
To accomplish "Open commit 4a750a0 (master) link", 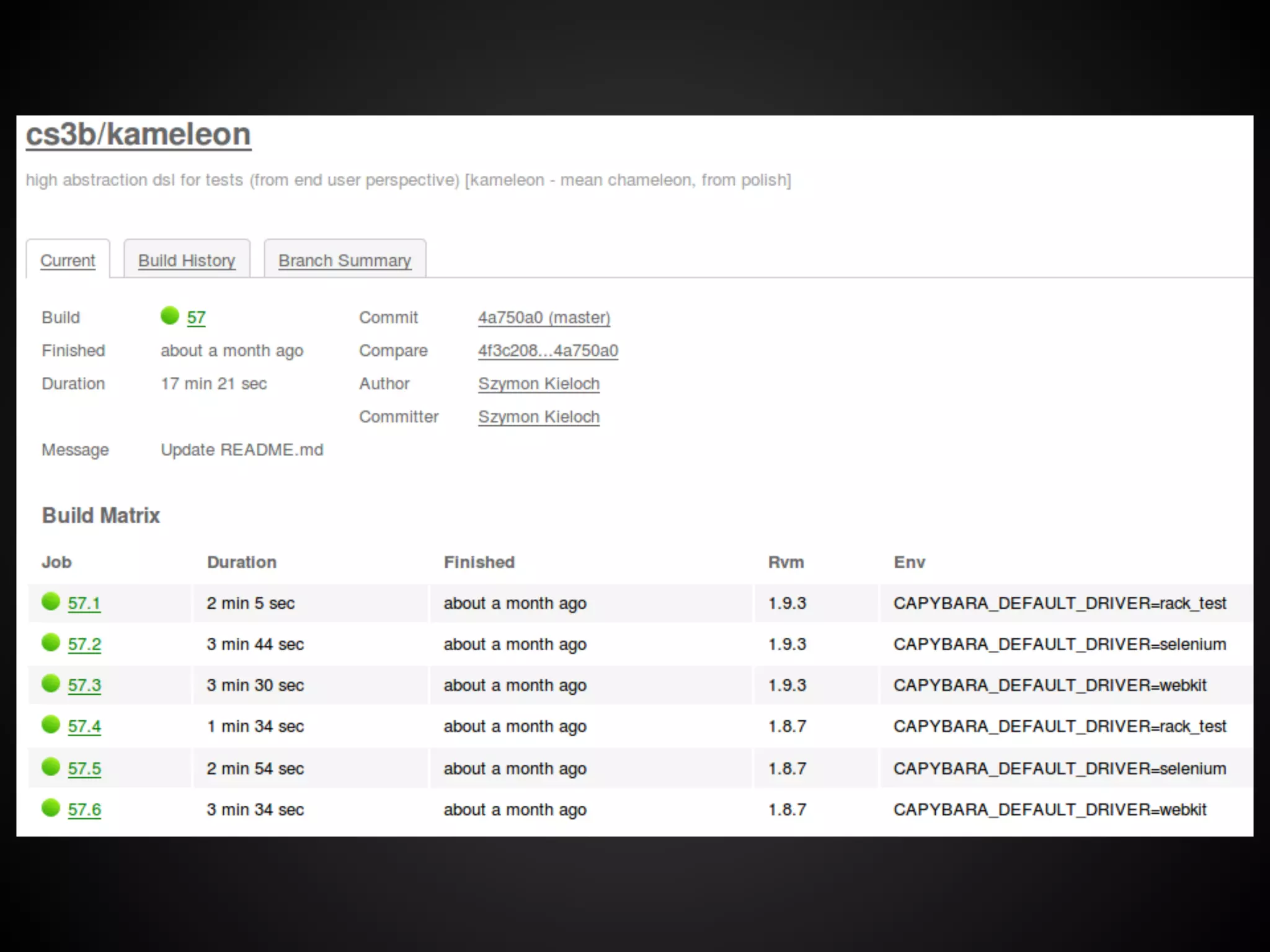I will pos(544,317).
